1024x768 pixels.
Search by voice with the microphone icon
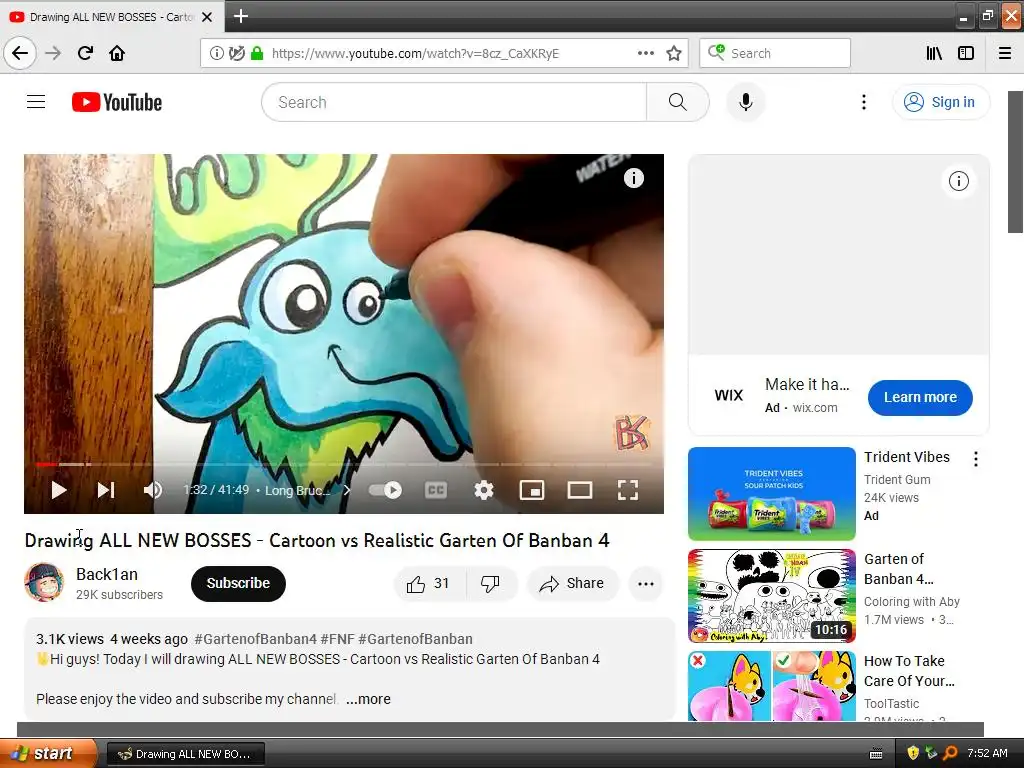point(746,102)
